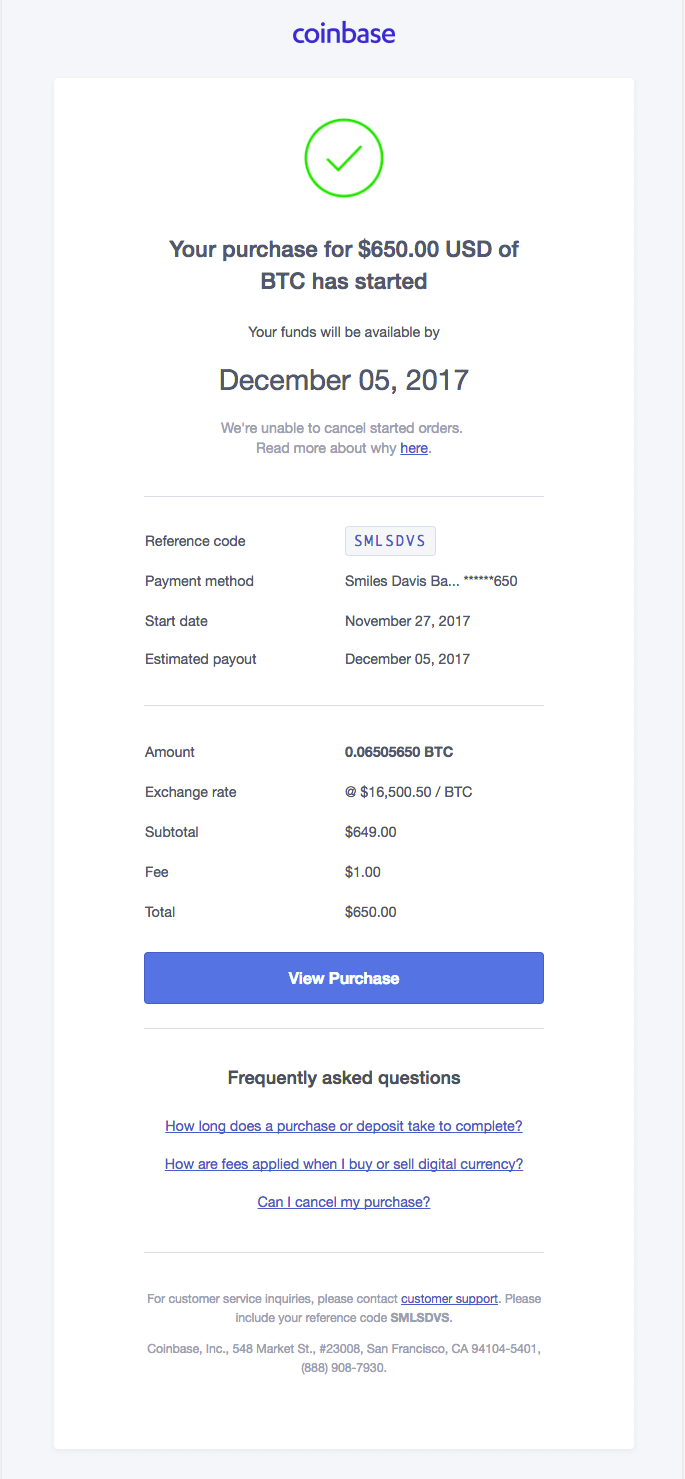Click the purchase started headline text
685x1479 pixels.
click(344, 265)
